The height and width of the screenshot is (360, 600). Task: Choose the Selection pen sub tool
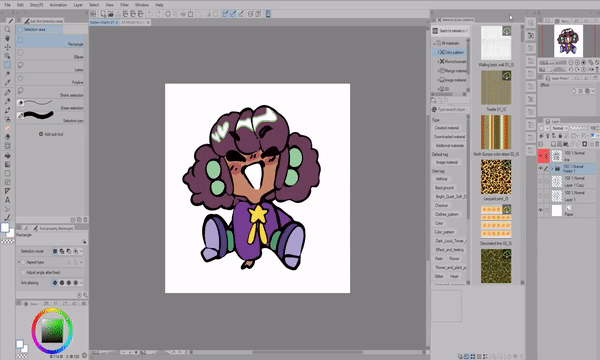[51, 116]
